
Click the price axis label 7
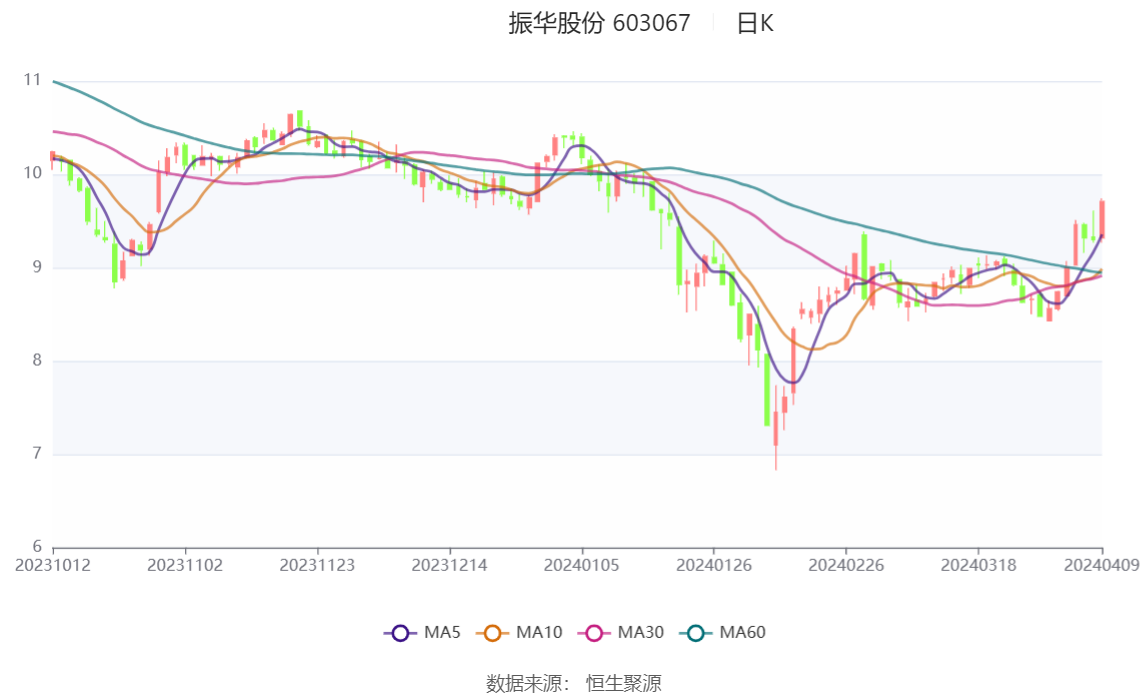[x=37, y=454]
